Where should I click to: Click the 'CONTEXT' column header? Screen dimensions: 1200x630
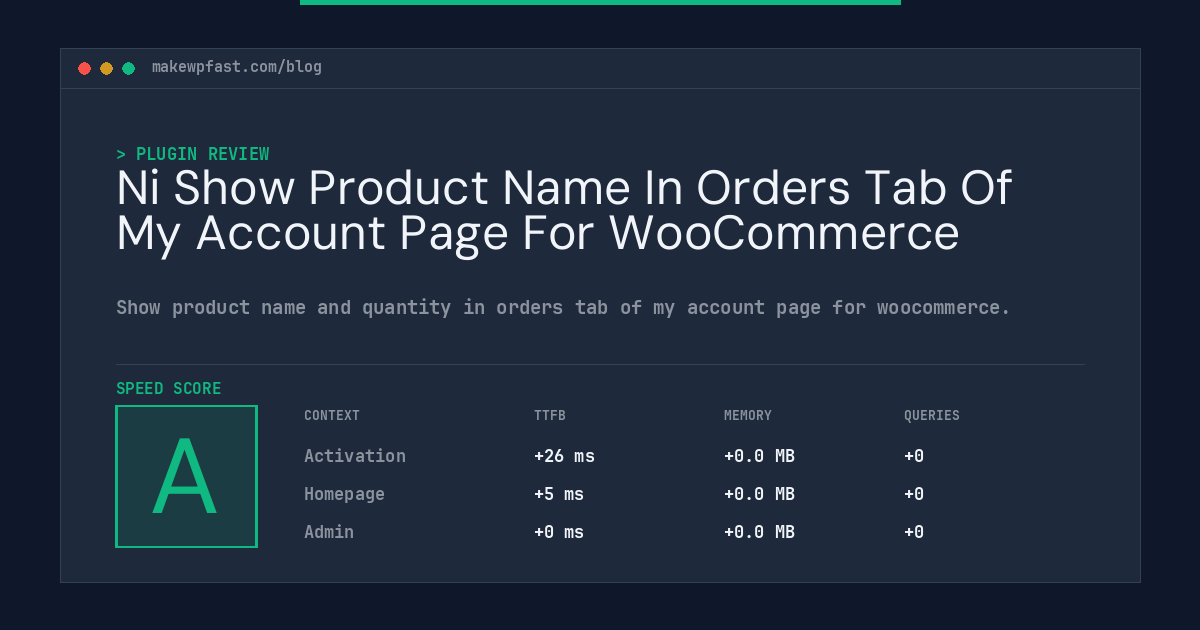click(x=332, y=416)
